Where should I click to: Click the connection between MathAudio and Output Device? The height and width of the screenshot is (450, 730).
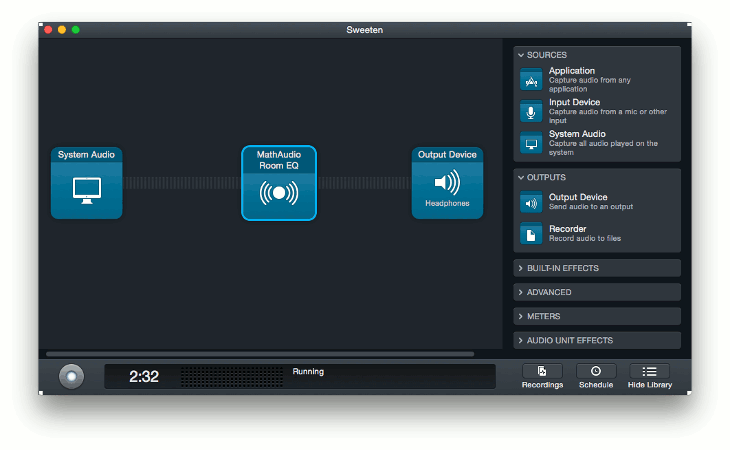pyautogui.click(x=364, y=183)
